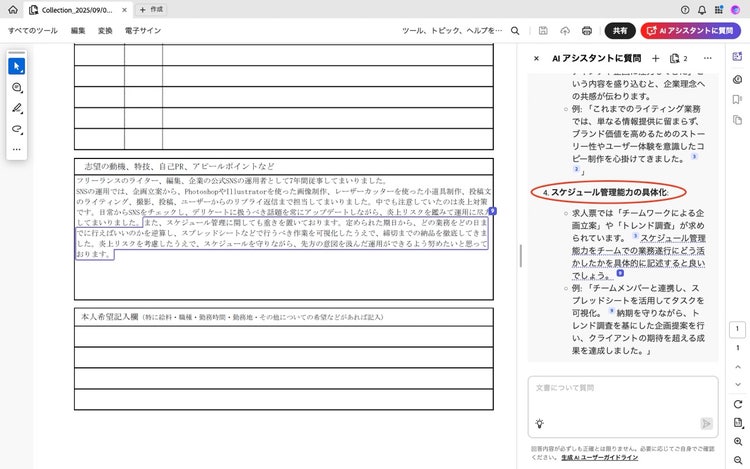Image resolution: width=750 pixels, height=469 pixels.
Task: Click the current page number box
Action: coord(737,329)
